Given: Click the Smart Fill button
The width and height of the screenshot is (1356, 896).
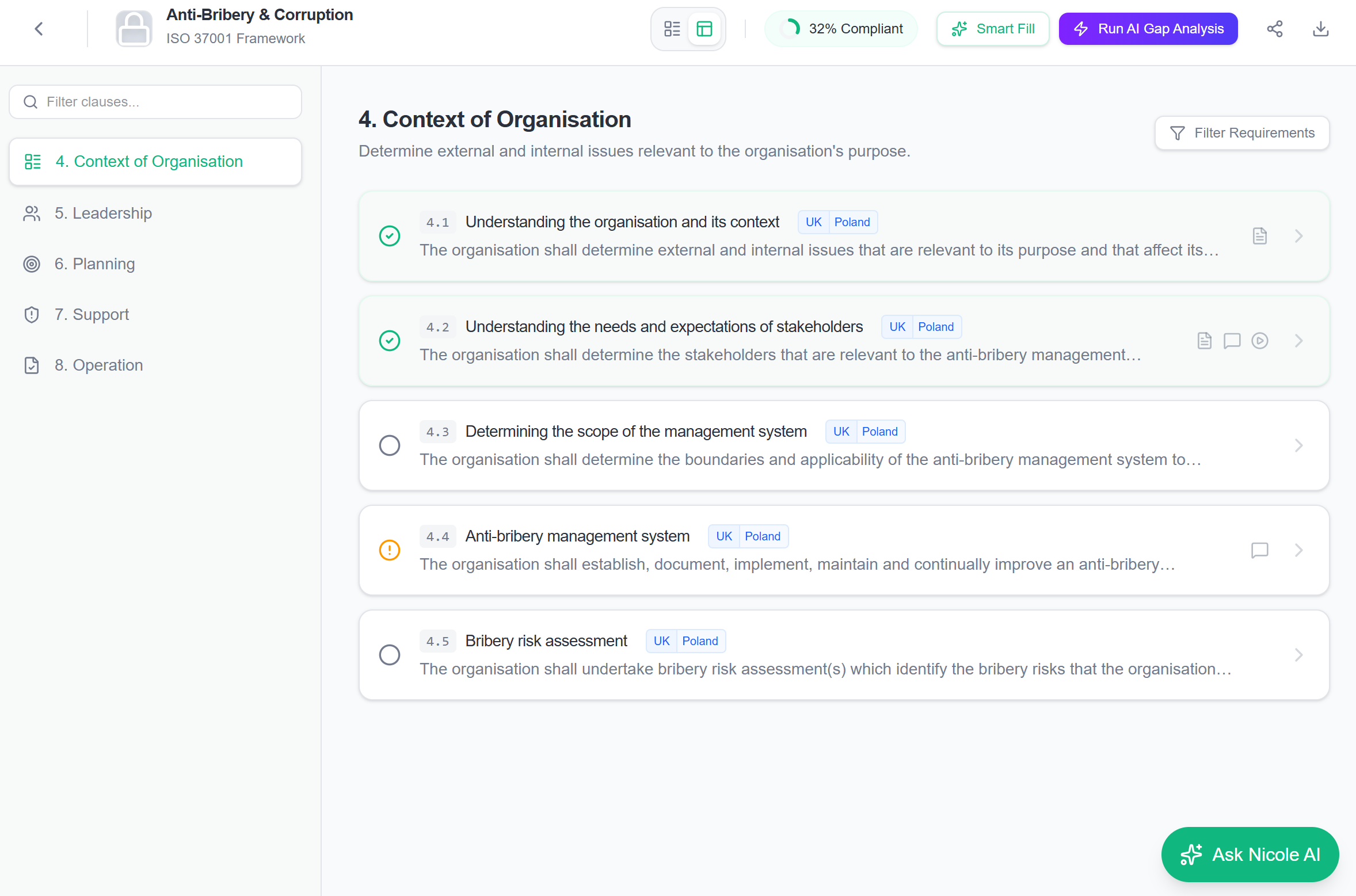Looking at the screenshot, I should tap(993, 29).
